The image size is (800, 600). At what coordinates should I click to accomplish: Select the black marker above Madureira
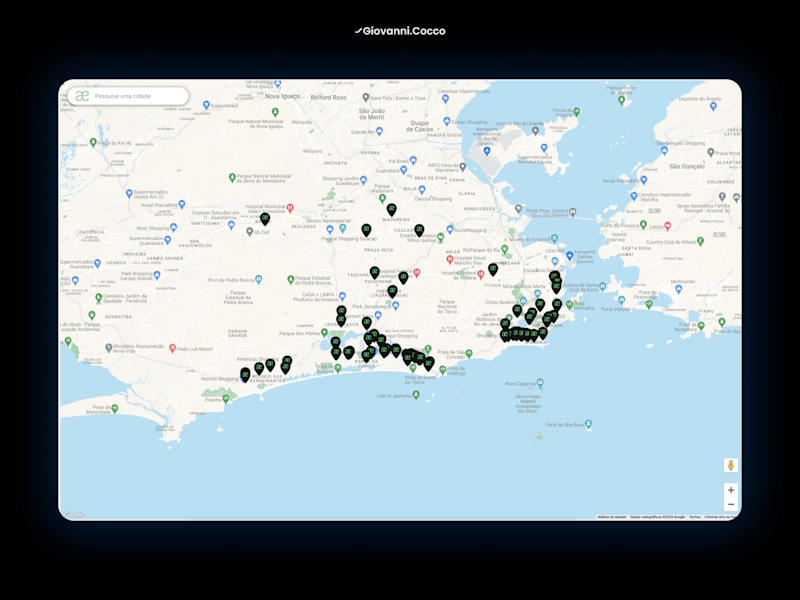coord(391,210)
